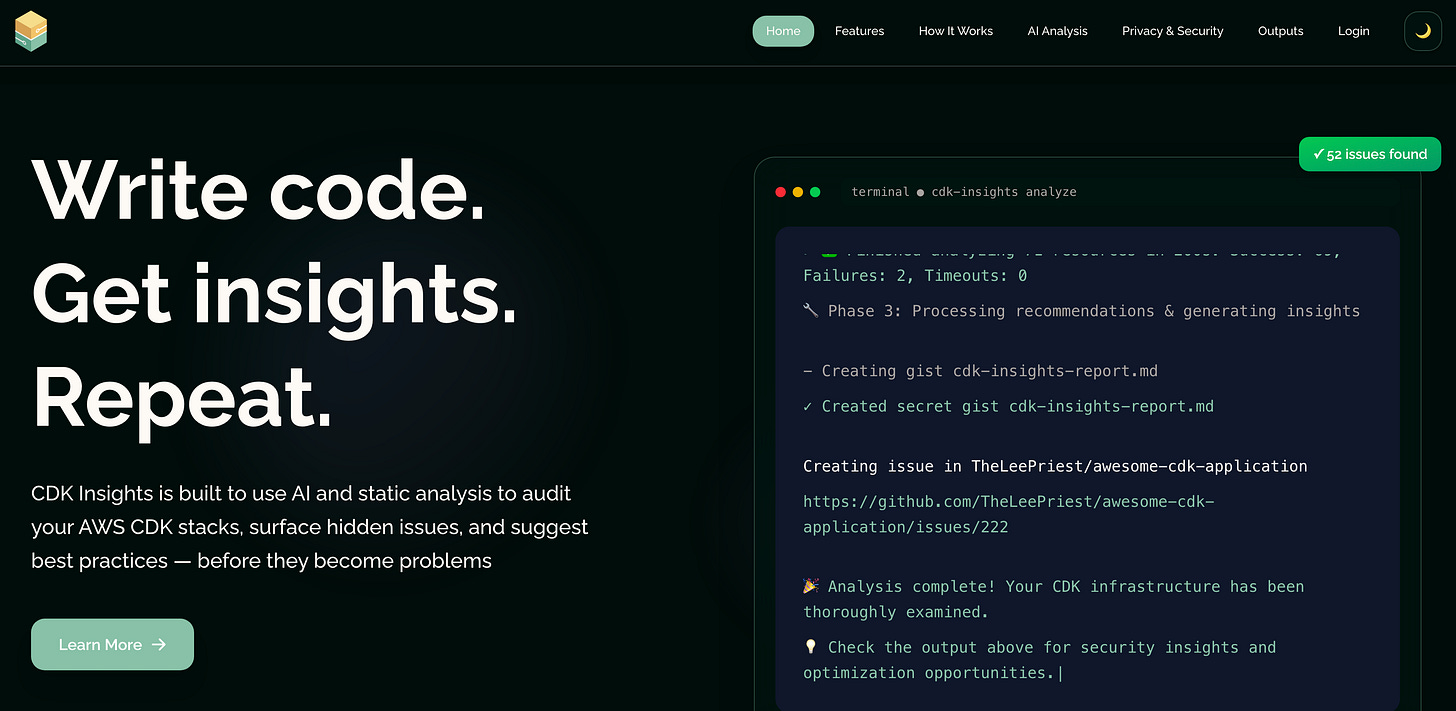1456x711 pixels.
Task: Go to the Outputs section
Action: pyautogui.click(x=1281, y=31)
